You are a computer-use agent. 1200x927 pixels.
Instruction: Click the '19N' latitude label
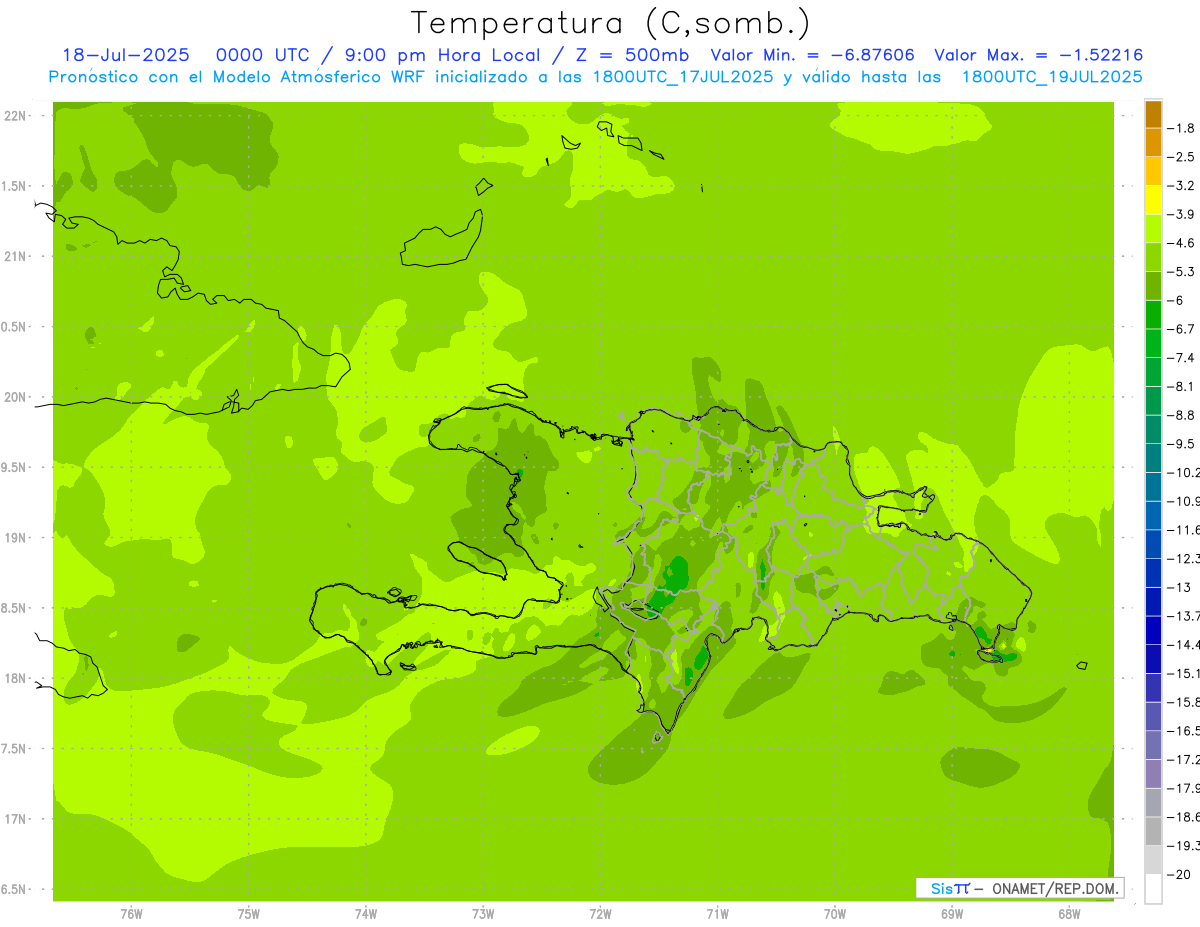click(15, 538)
